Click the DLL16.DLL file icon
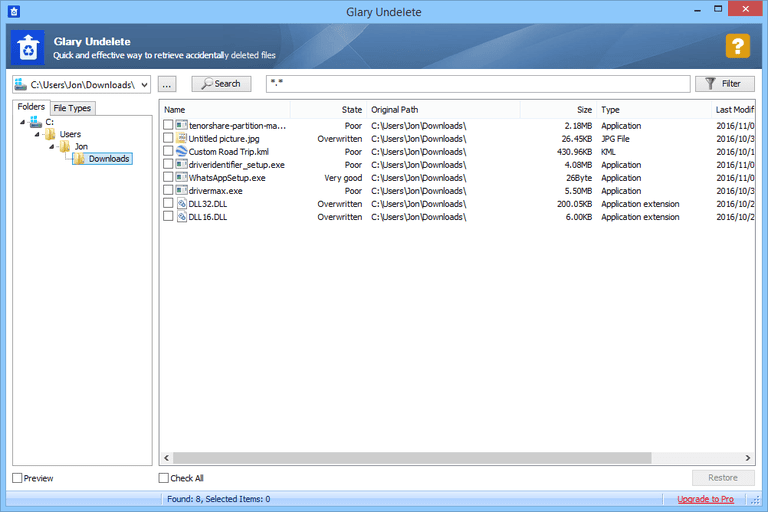The image size is (768, 512). 181,217
